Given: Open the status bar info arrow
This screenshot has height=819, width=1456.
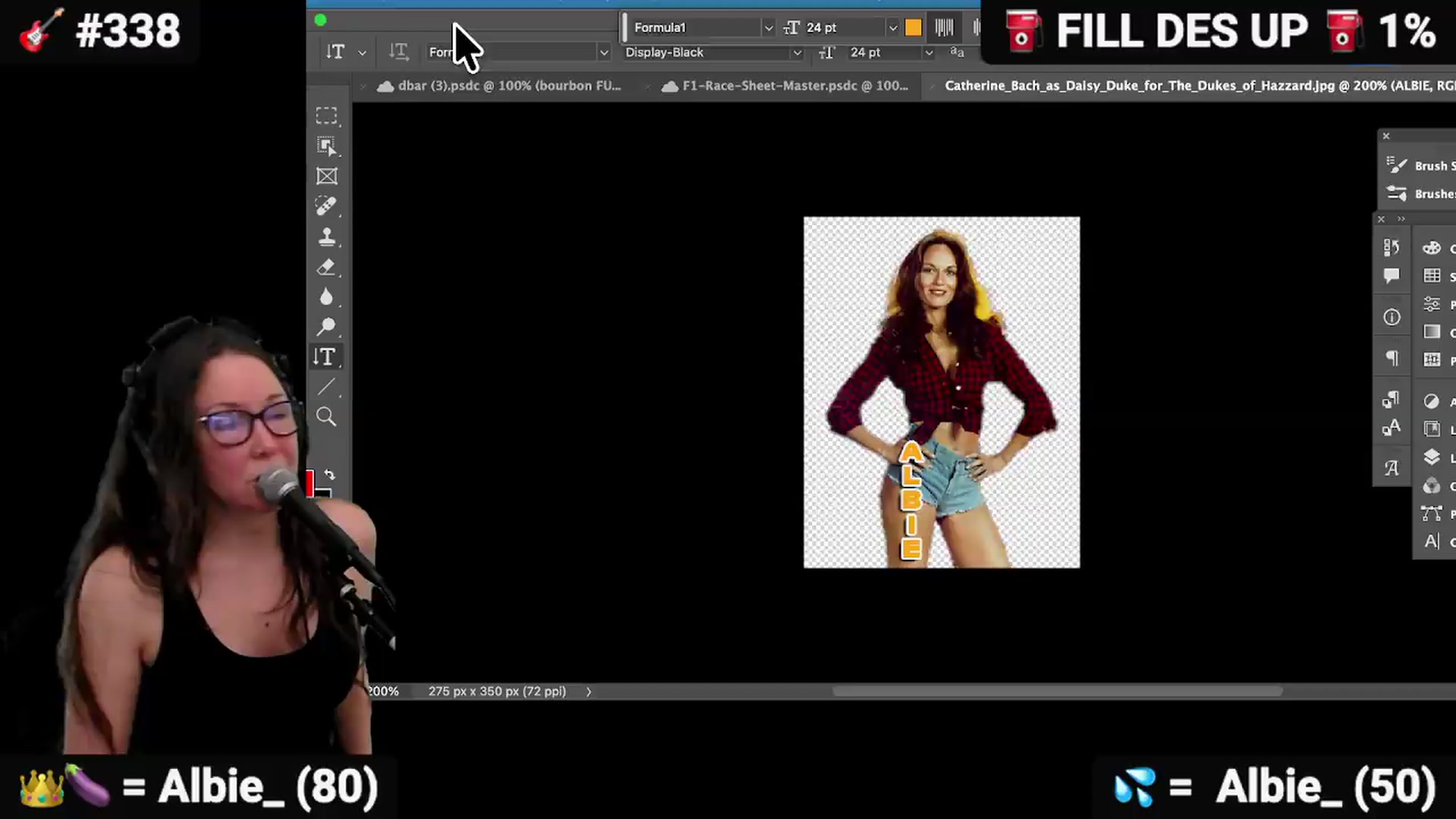Looking at the screenshot, I should click(588, 692).
